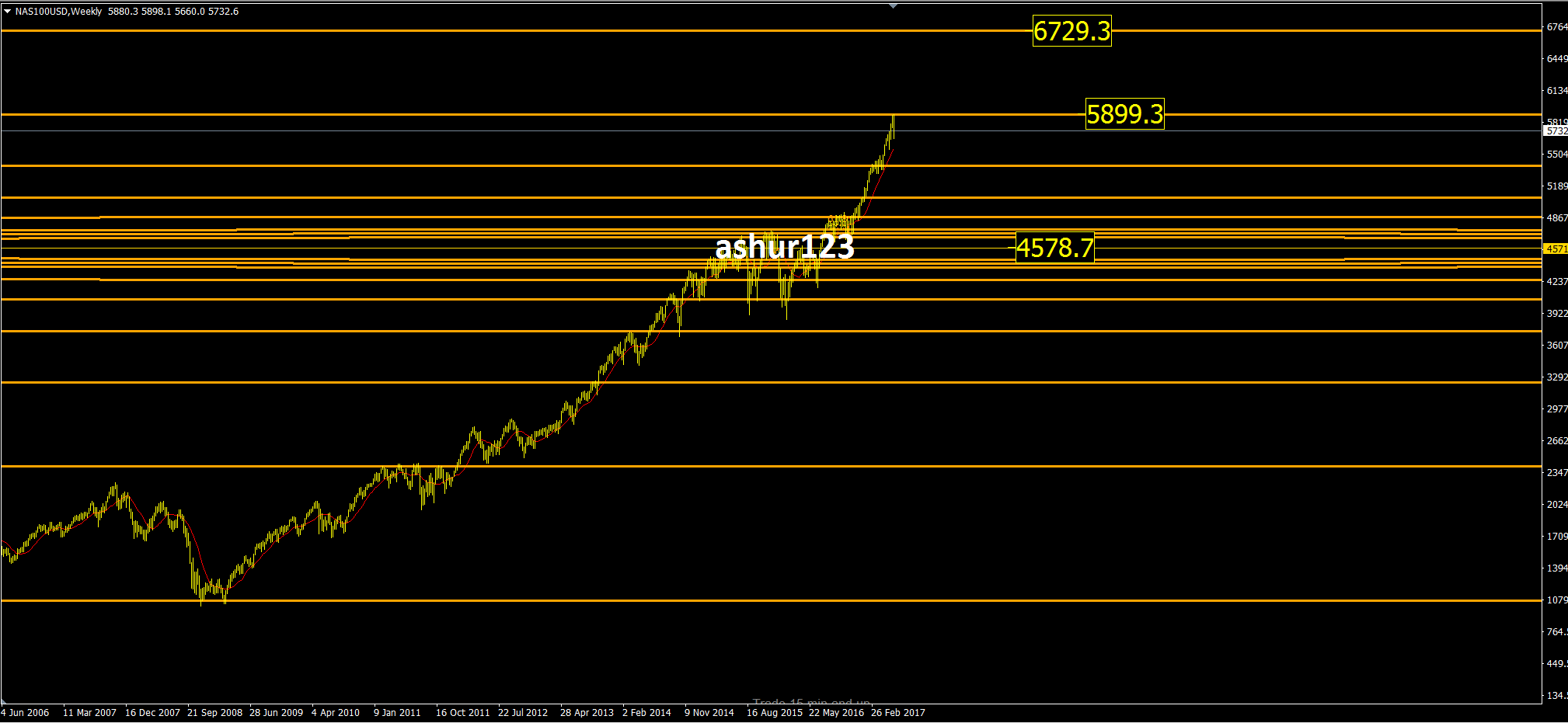Viewport: 1568px width, 723px height.
Task: Click the 2 Feb 2014 date label
Action: (x=646, y=713)
